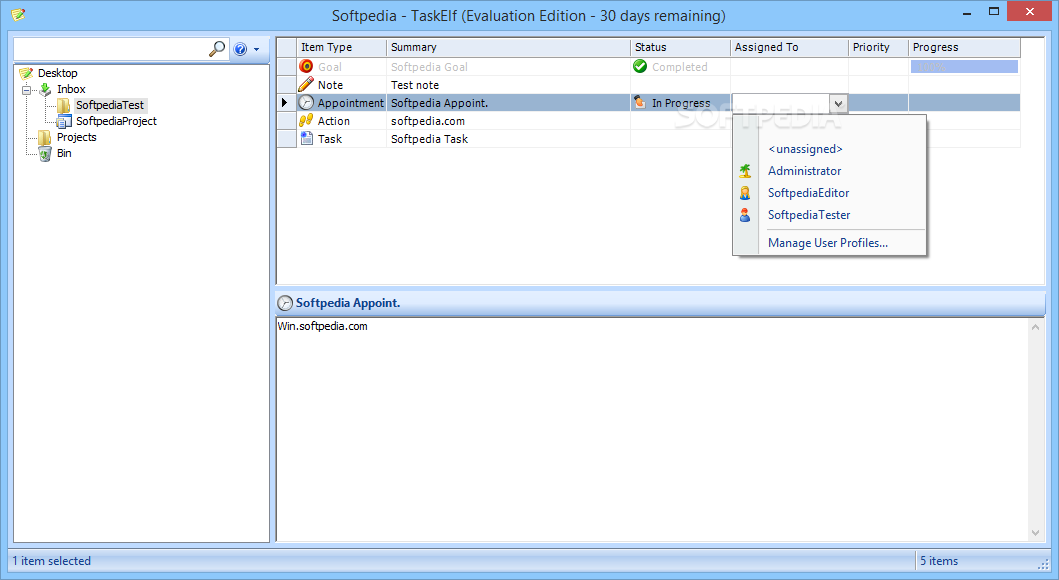Click the SoftpediaEditor user icon

coord(745,192)
